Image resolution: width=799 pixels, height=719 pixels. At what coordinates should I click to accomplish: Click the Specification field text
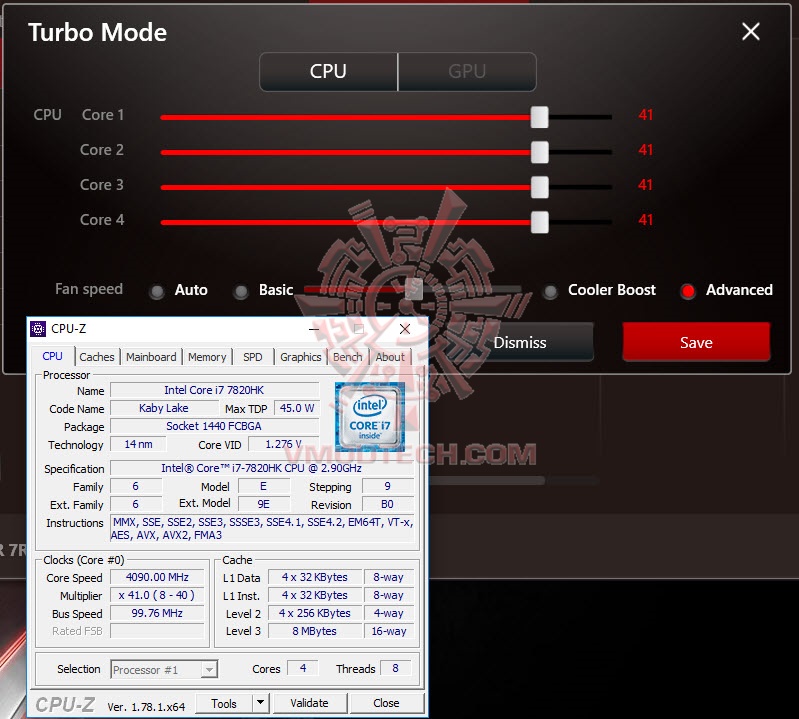[261, 468]
